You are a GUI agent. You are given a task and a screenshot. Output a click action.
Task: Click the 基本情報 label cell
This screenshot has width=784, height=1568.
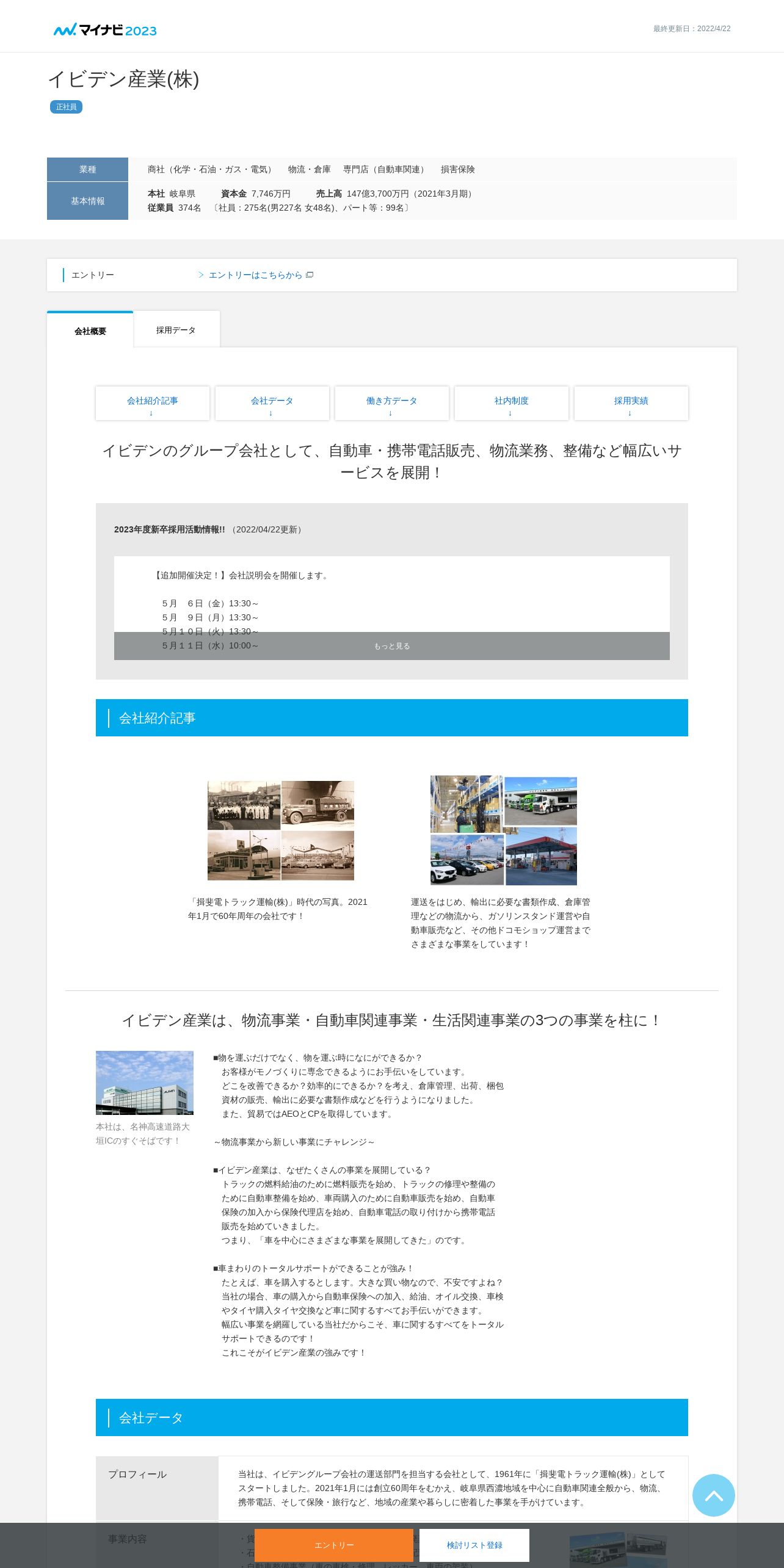pyautogui.click(x=87, y=201)
